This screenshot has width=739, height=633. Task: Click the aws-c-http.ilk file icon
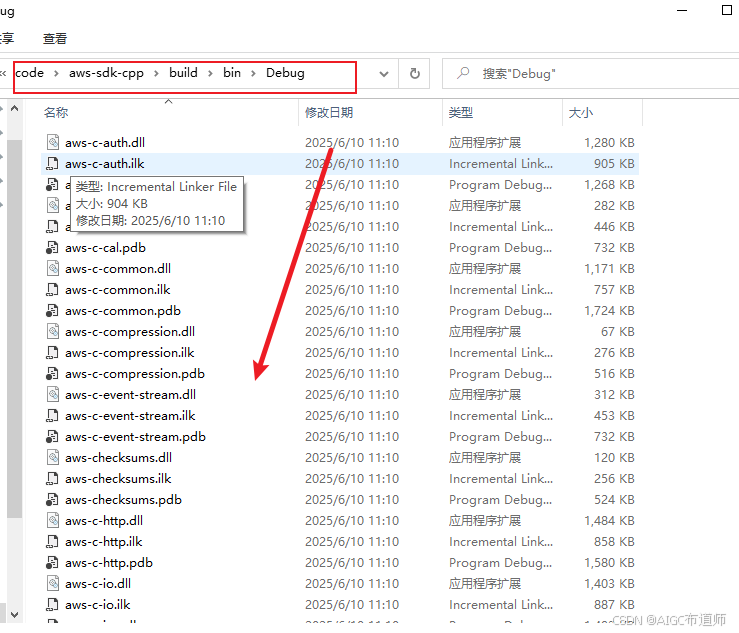(53, 542)
